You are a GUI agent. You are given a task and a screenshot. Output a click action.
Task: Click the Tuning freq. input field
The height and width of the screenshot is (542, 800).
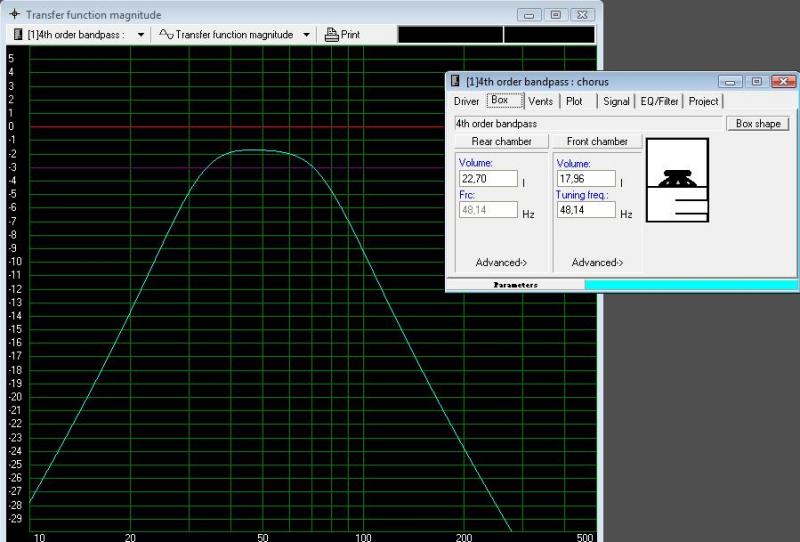click(585, 210)
